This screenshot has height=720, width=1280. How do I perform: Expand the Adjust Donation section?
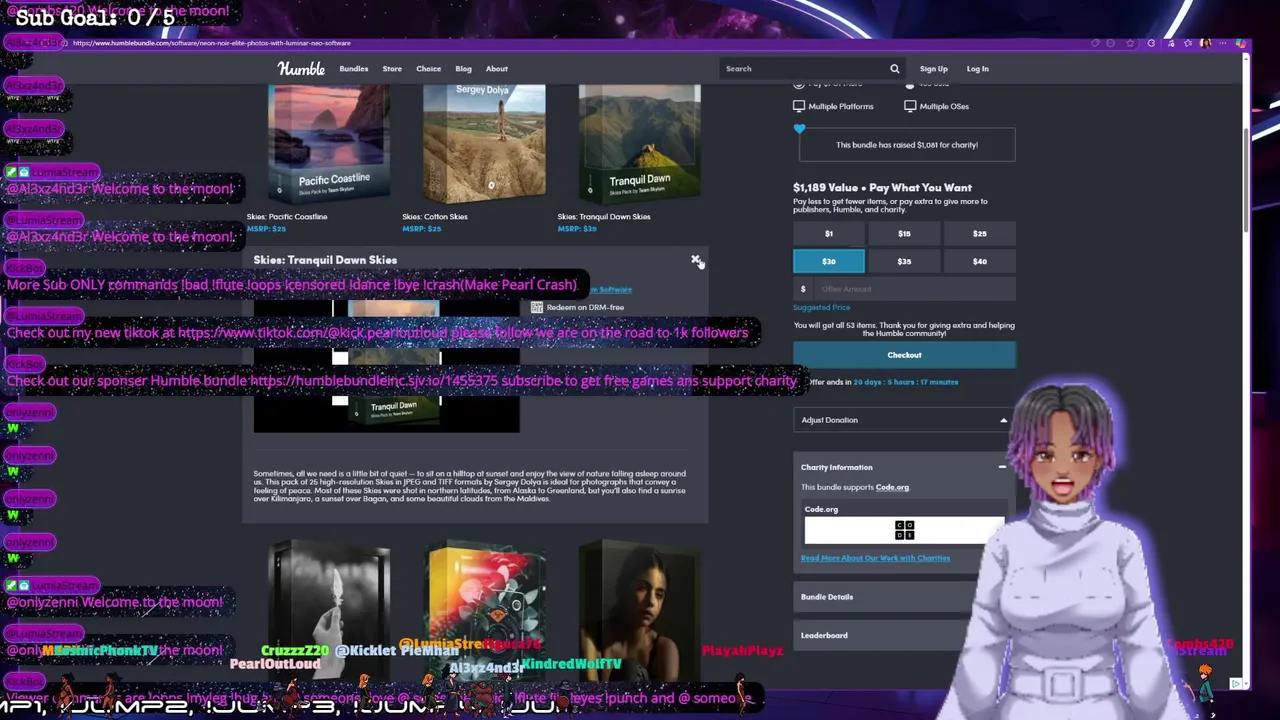[x=904, y=420]
